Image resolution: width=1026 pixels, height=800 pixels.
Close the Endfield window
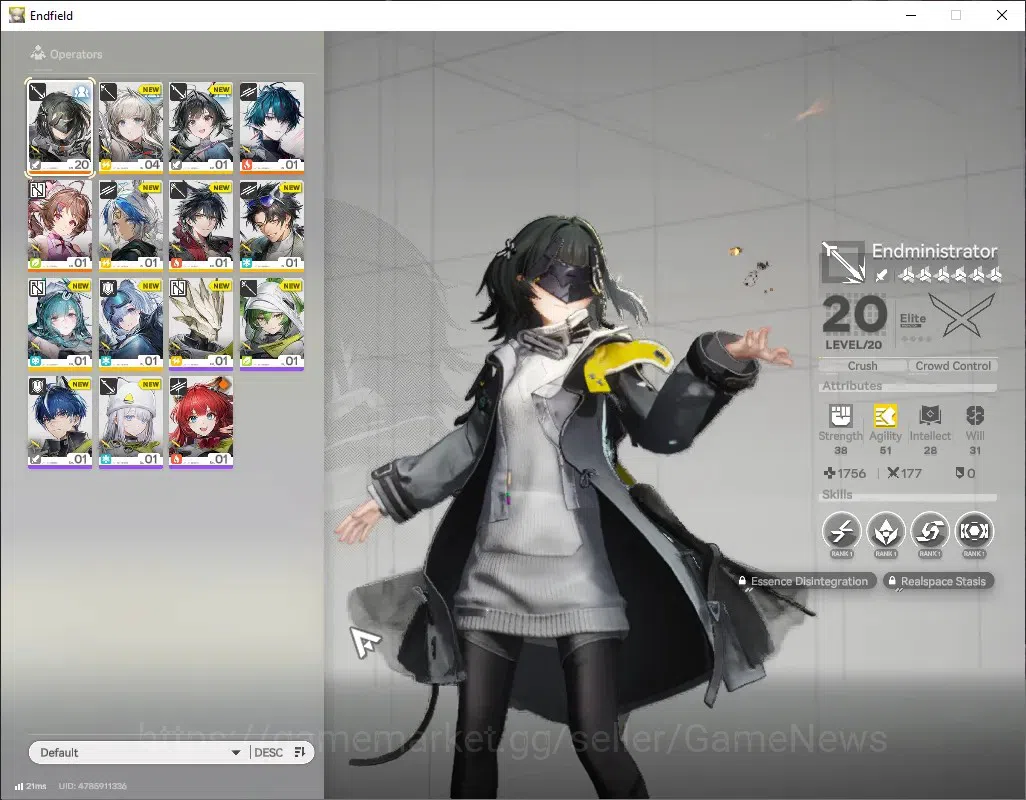click(1002, 15)
